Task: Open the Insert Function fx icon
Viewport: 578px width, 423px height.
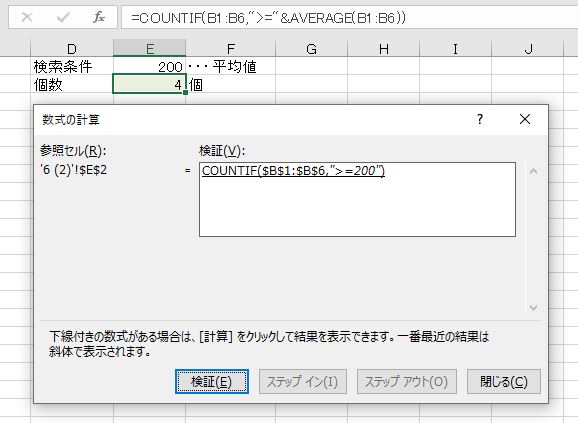Action: pos(99,17)
